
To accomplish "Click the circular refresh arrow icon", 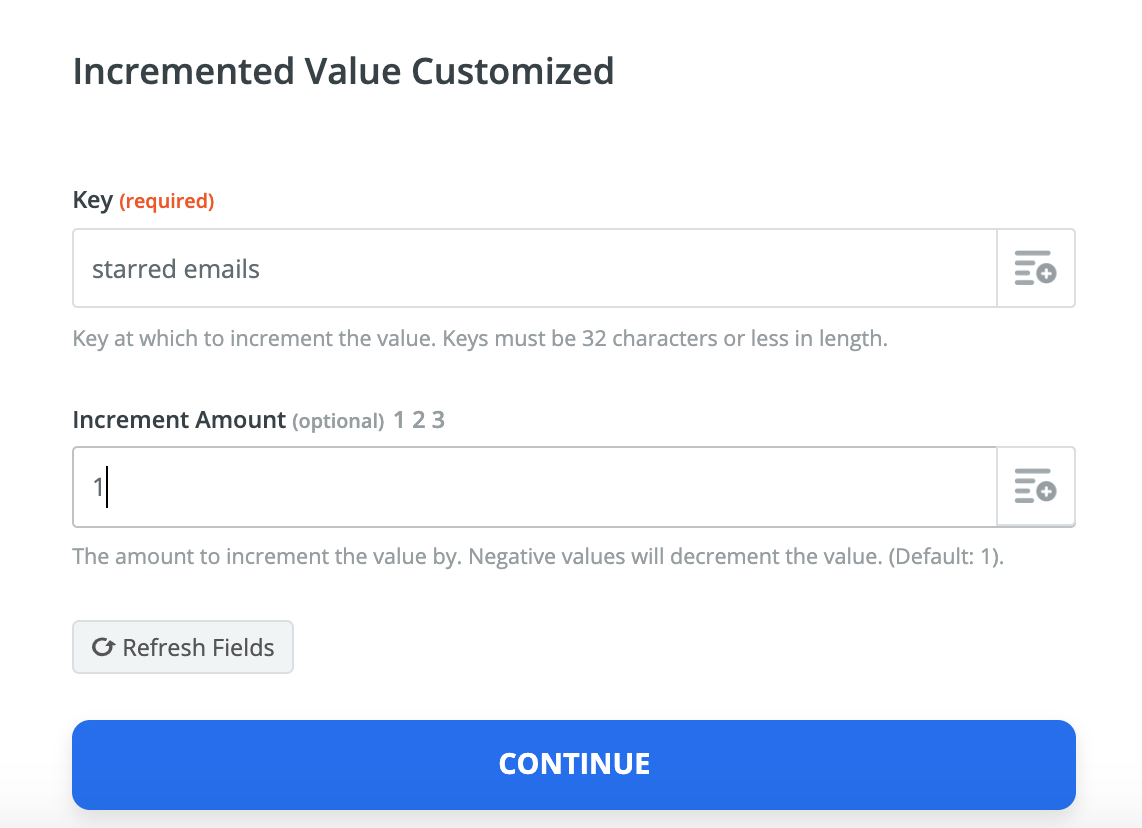I will (102, 647).
